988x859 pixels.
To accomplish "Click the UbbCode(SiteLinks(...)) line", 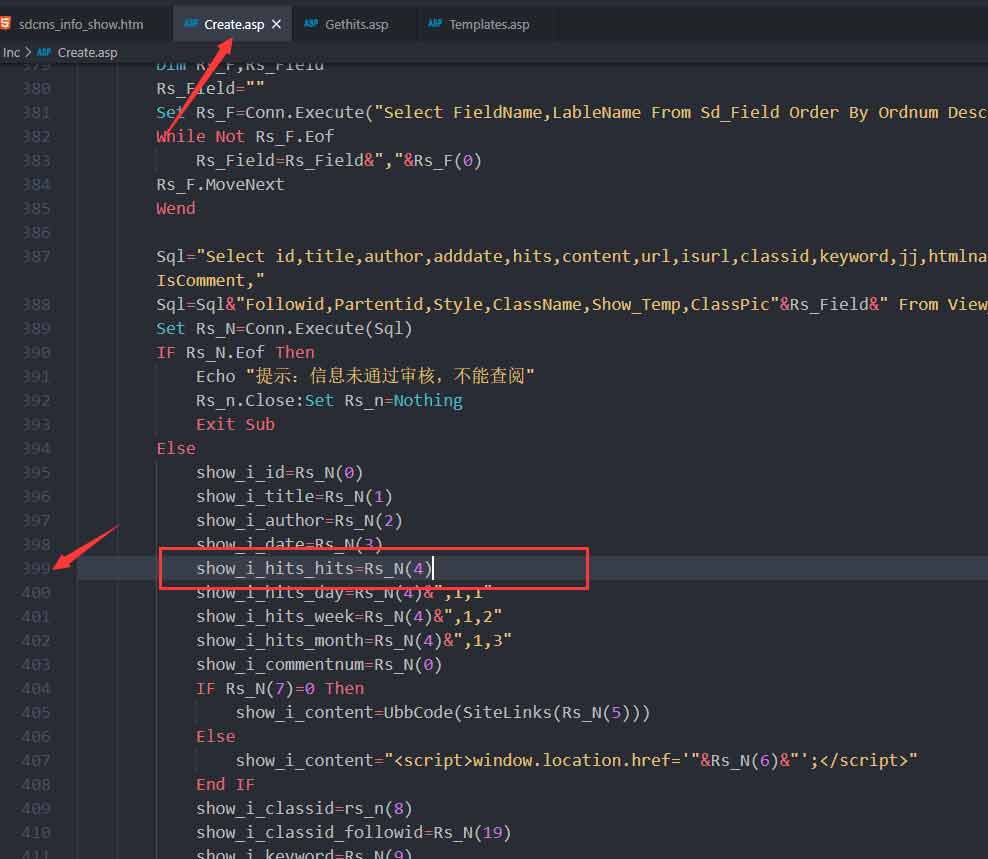I will point(442,713).
